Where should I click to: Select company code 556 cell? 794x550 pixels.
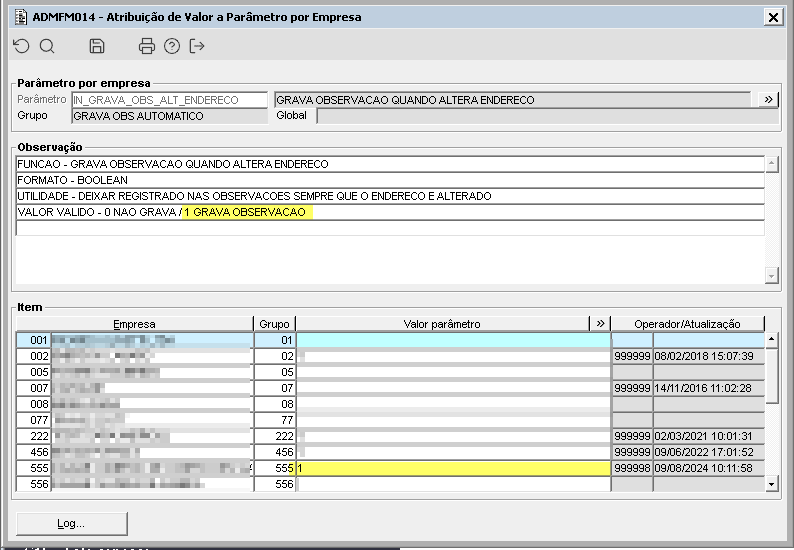33,484
